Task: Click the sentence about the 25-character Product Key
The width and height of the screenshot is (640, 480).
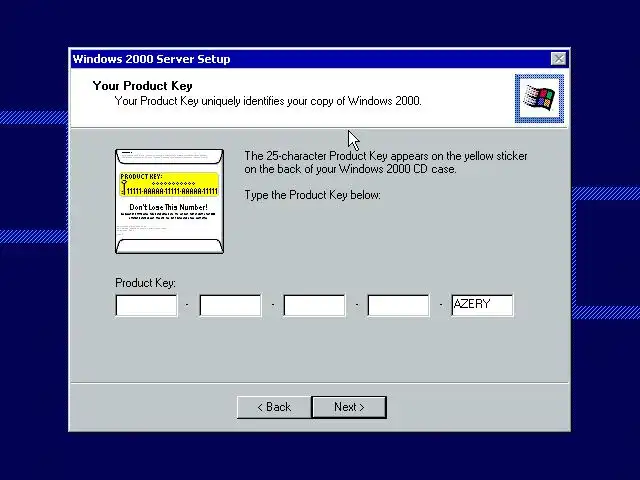Action: [386, 162]
